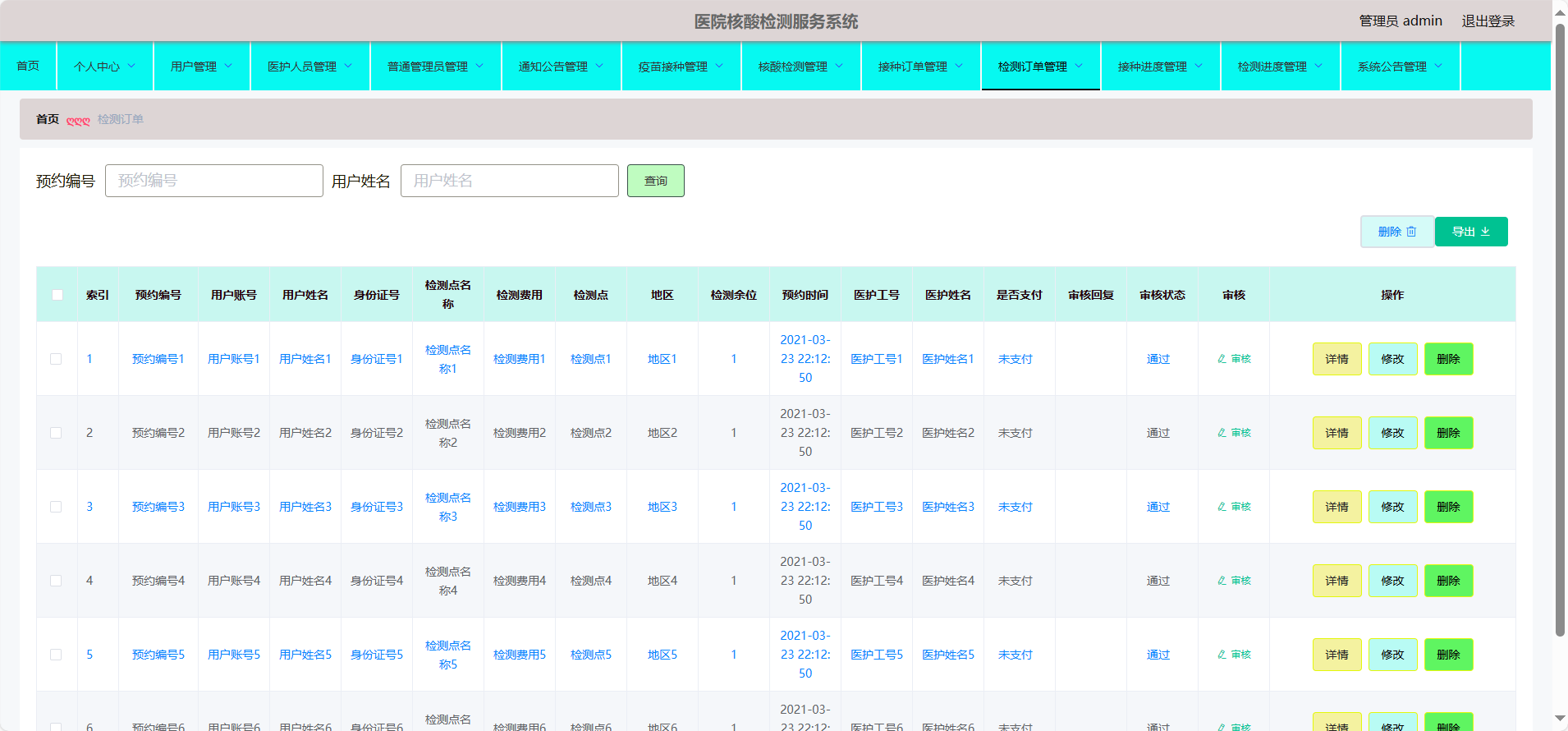Image resolution: width=1568 pixels, height=731 pixels.
Task: Expand the 通知公告管理 menu chevron
Action: 599,67
